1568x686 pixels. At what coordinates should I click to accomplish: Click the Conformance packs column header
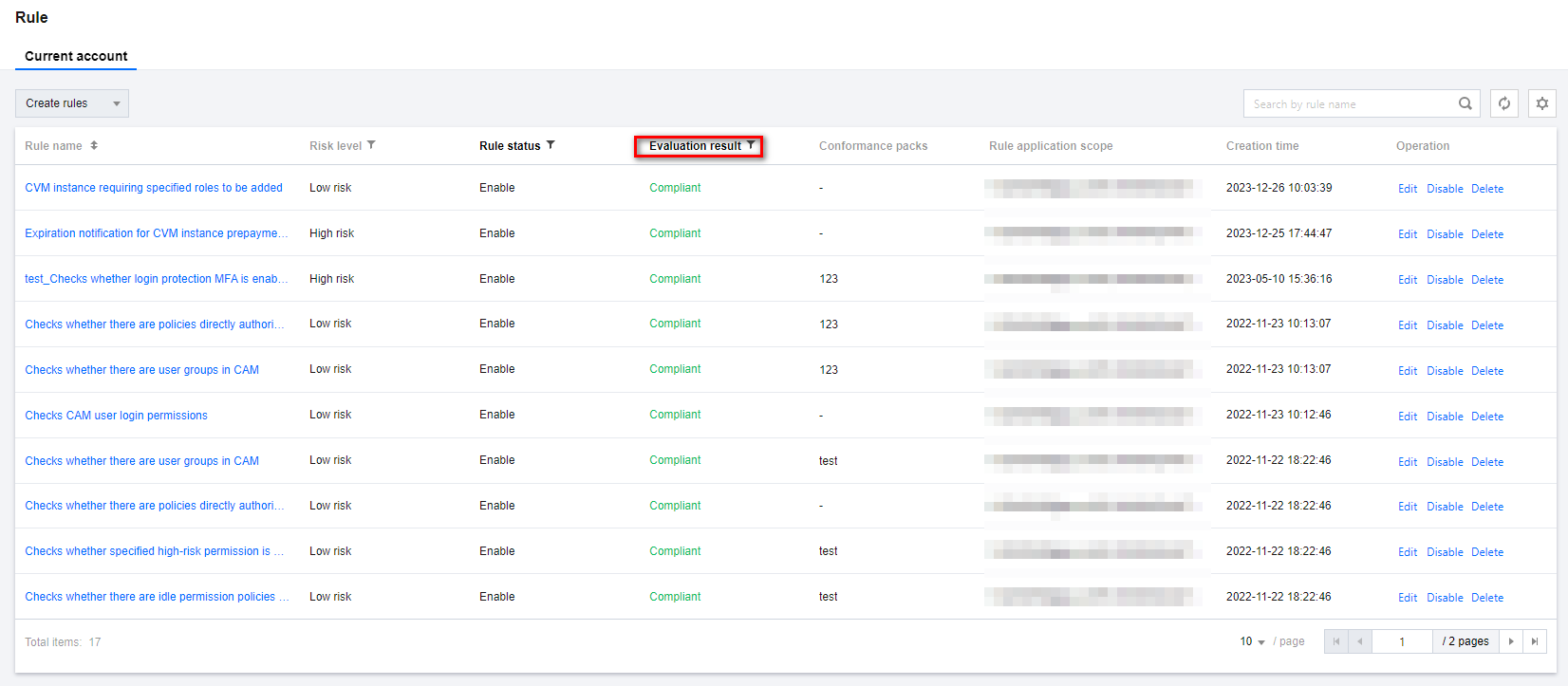click(x=873, y=146)
